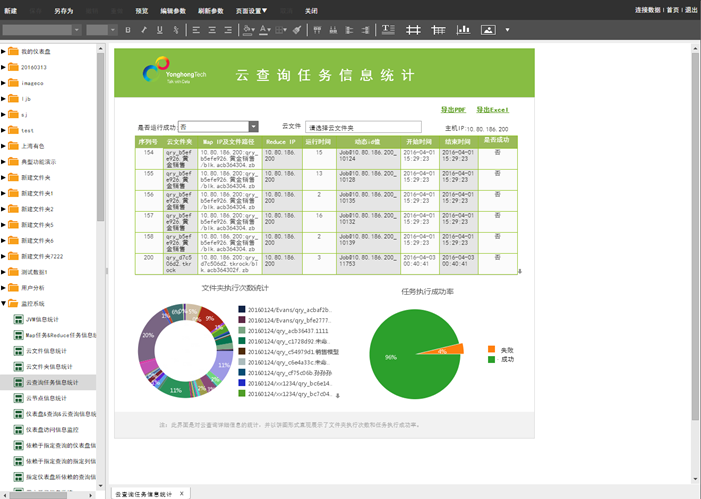
Task: Toggle underline formatting in the toolbar
Action: click(160, 30)
